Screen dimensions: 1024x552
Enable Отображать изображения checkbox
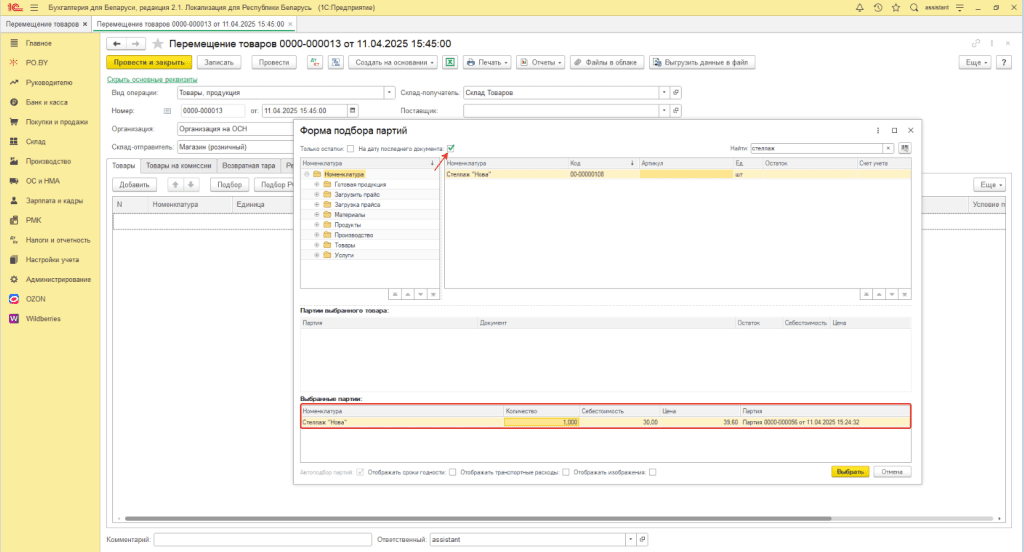[x=653, y=472]
